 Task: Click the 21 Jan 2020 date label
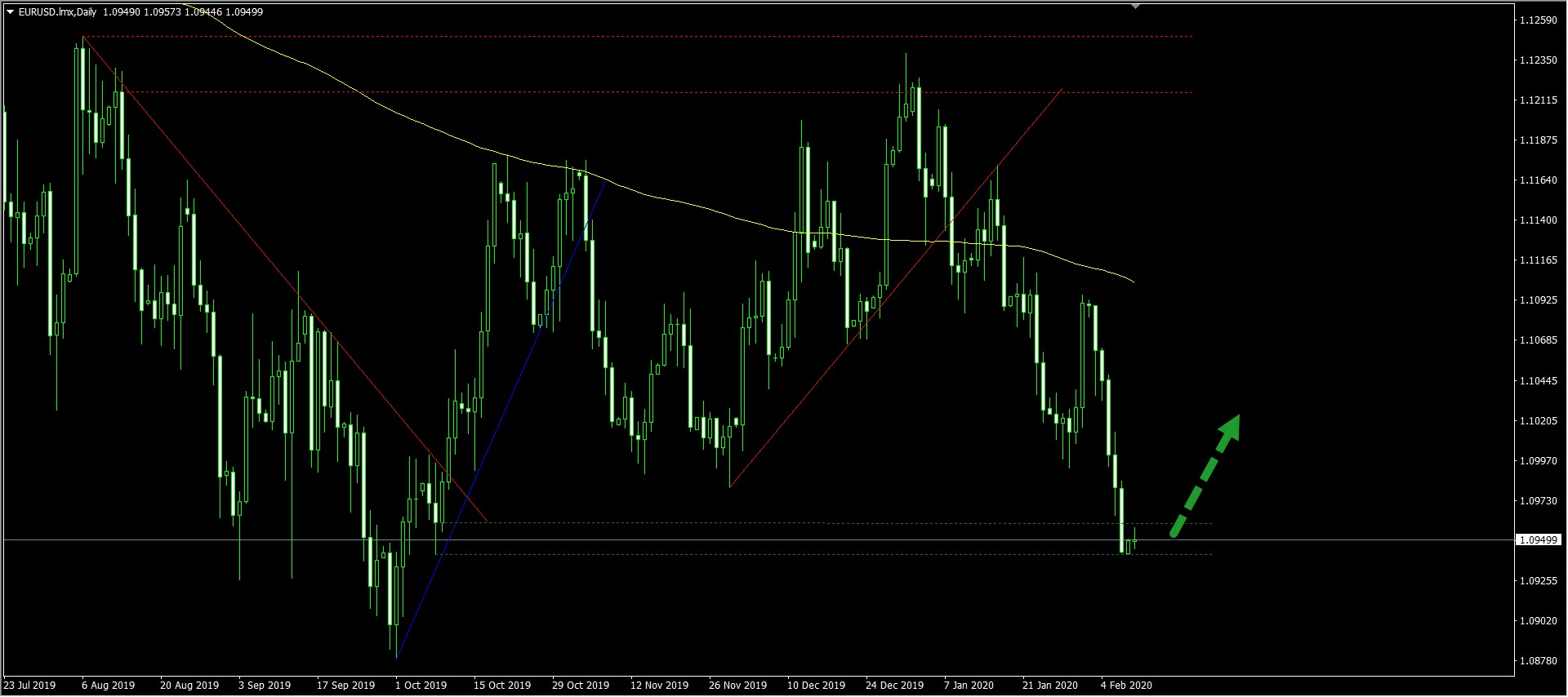[1050, 686]
